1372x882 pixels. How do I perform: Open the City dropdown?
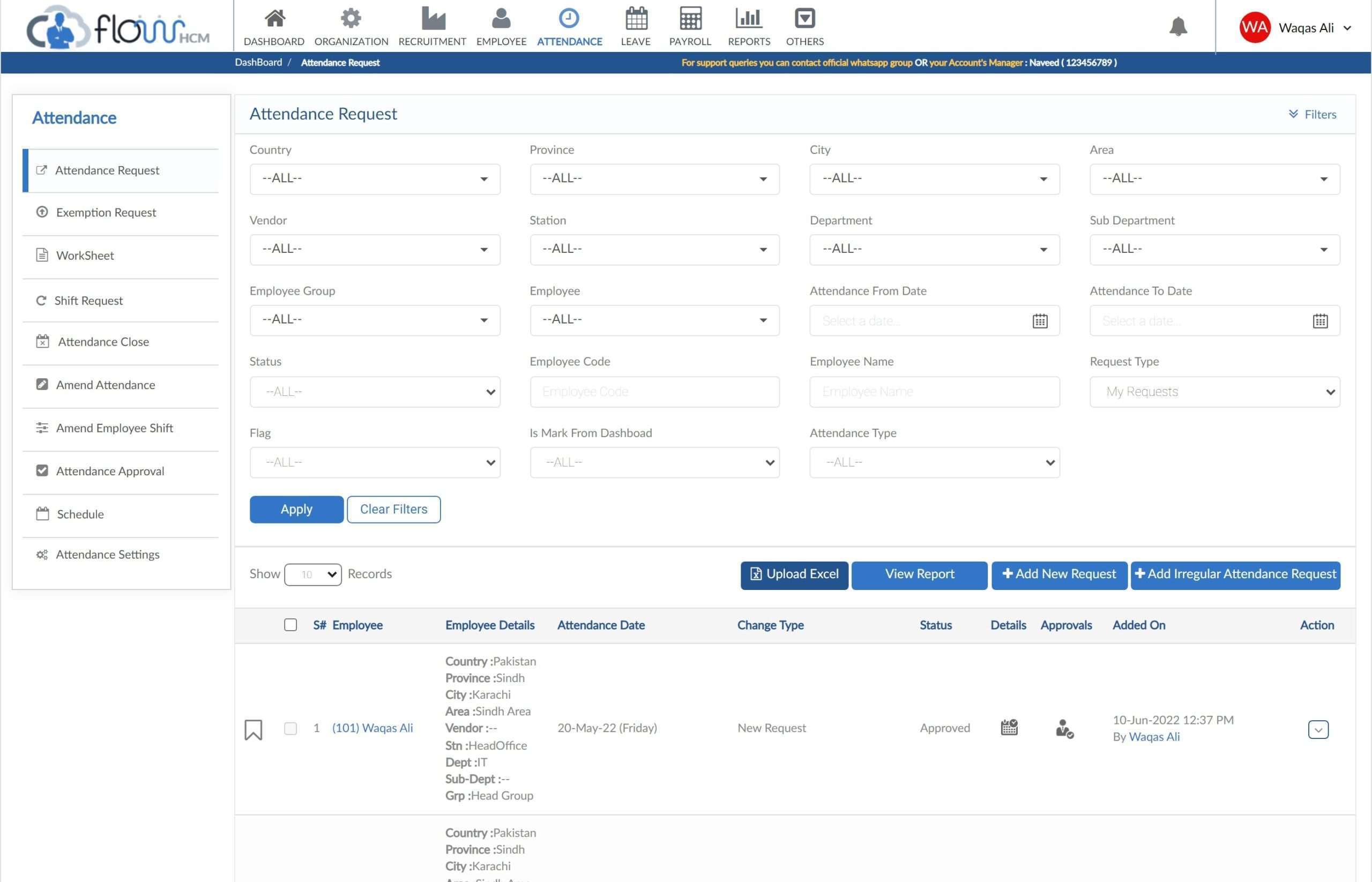[934, 178]
